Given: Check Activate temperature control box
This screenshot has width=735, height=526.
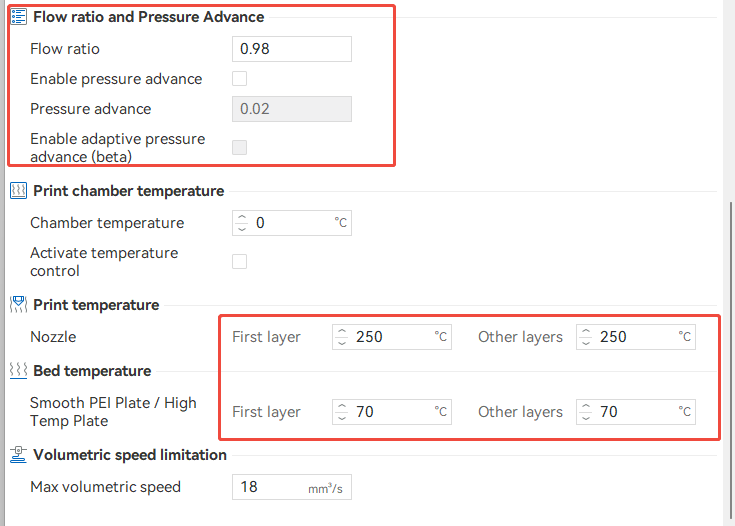Looking at the screenshot, I should pyautogui.click(x=240, y=262).
